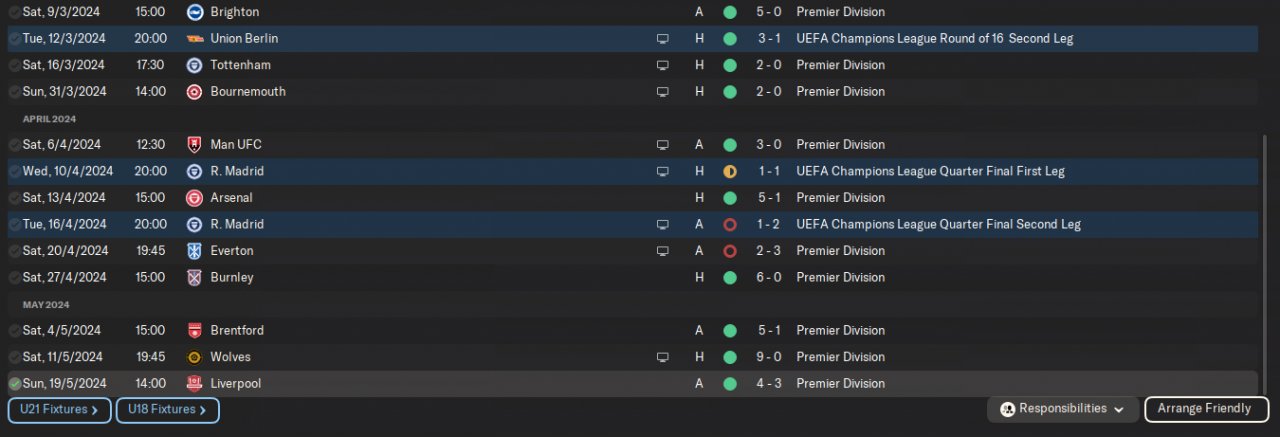Open UEFA Champions League Quarter Final Second Leg
Image resolution: width=1280 pixels, height=437 pixels.
(x=938, y=224)
